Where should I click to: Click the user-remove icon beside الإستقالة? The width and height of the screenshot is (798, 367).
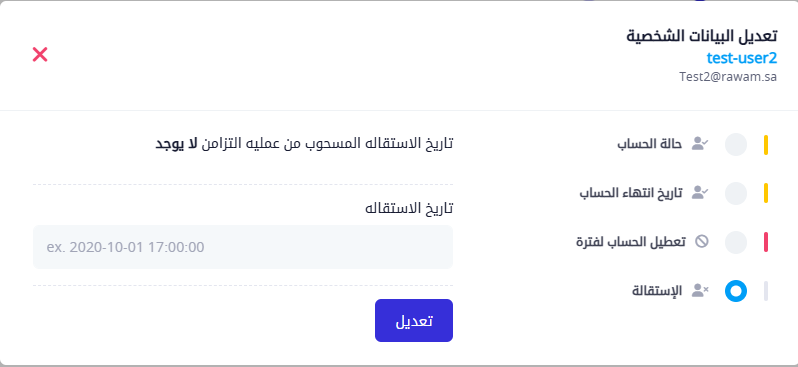(700, 291)
